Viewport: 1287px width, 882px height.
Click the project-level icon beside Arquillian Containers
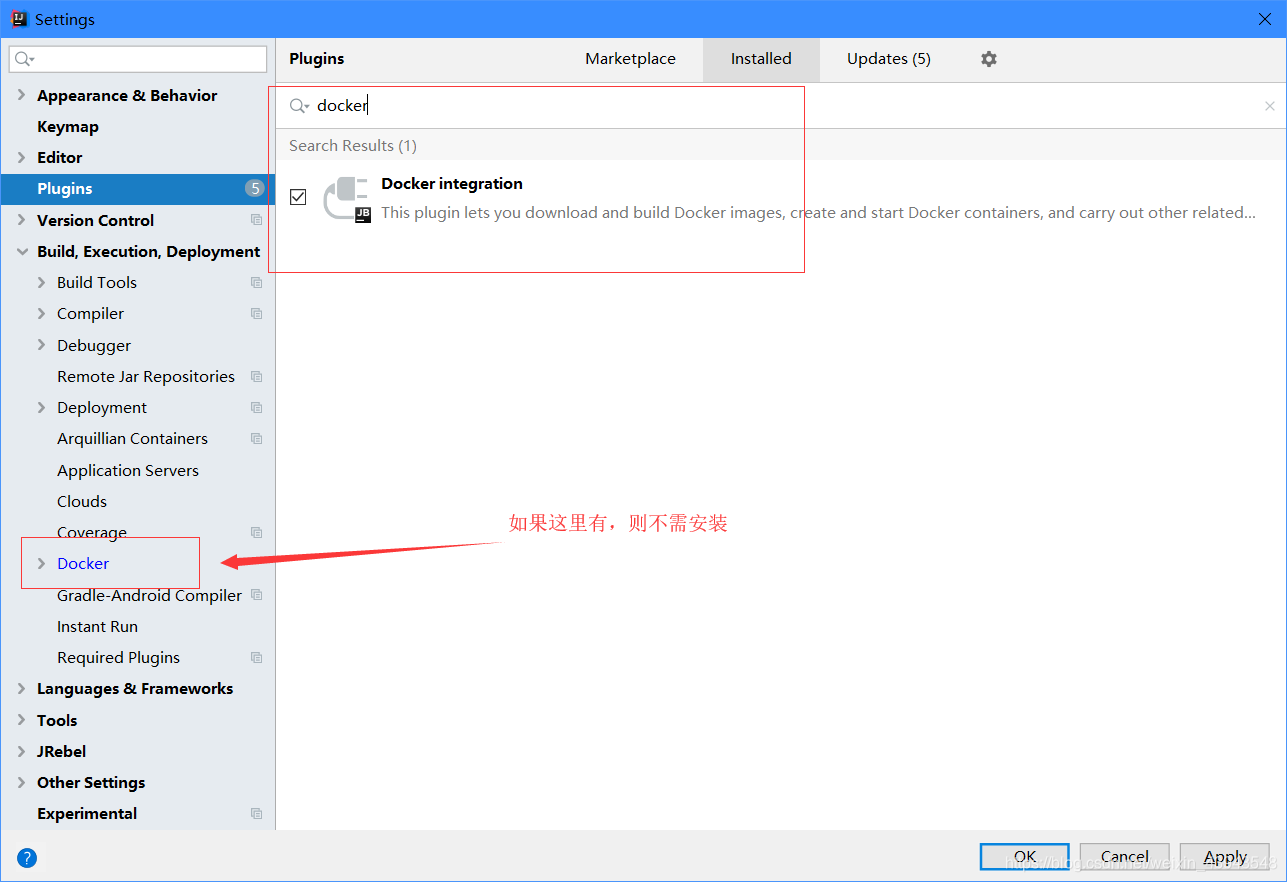point(257,439)
